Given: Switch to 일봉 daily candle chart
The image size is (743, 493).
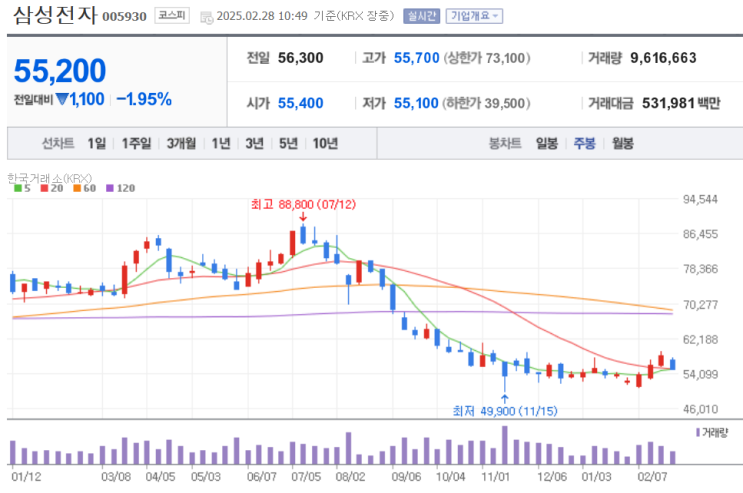Looking at the screenshot, I should (x=547, y=143).
